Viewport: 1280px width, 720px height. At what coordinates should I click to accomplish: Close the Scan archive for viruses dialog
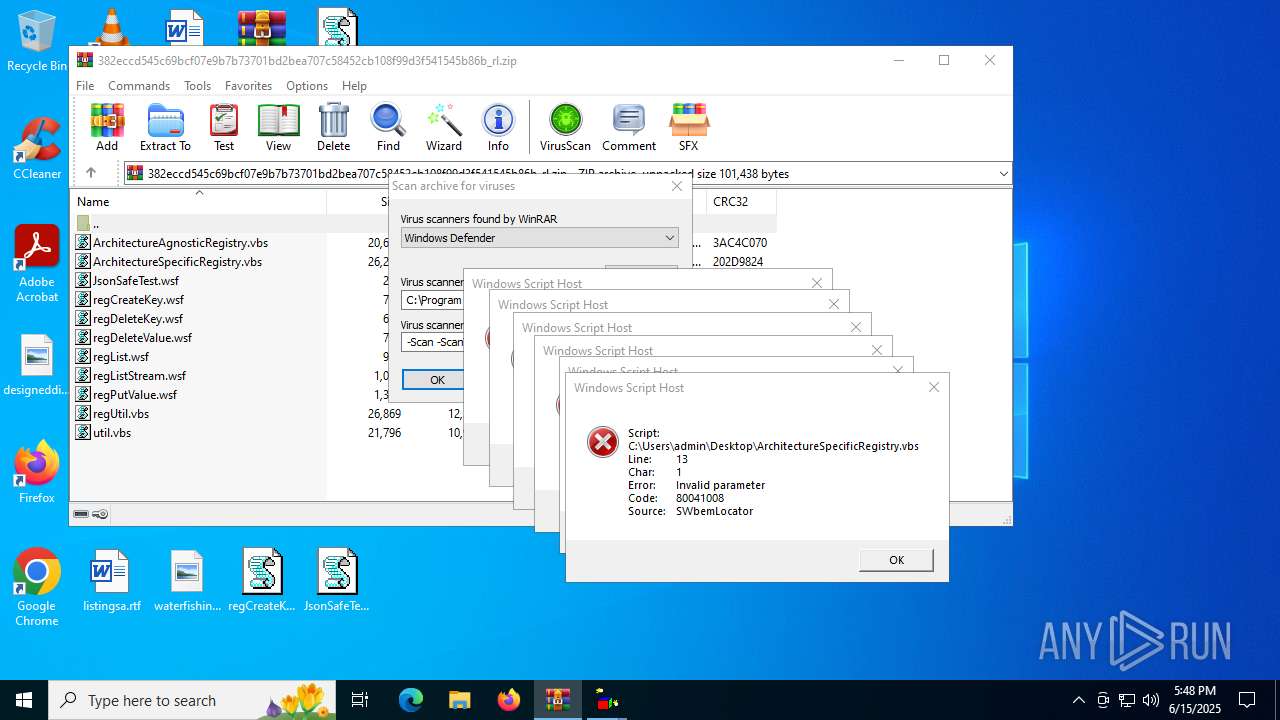677,186
